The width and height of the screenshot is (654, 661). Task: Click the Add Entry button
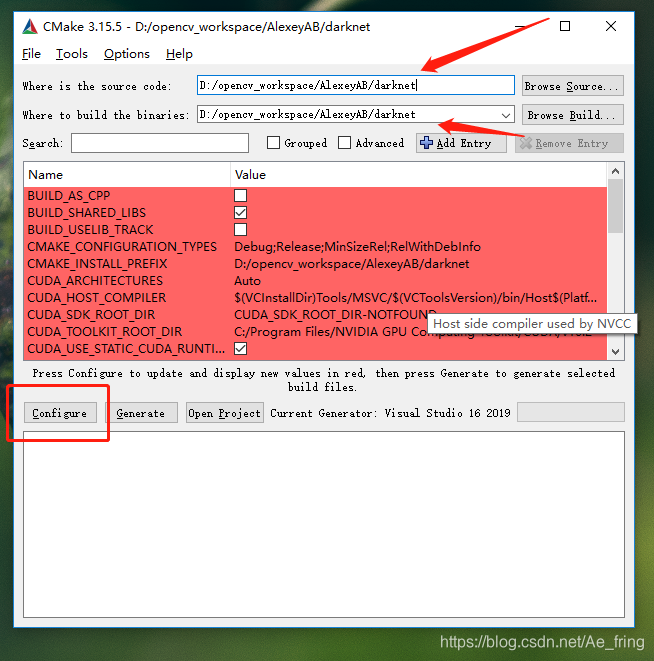pyautogui.click(x=461, y=143)
